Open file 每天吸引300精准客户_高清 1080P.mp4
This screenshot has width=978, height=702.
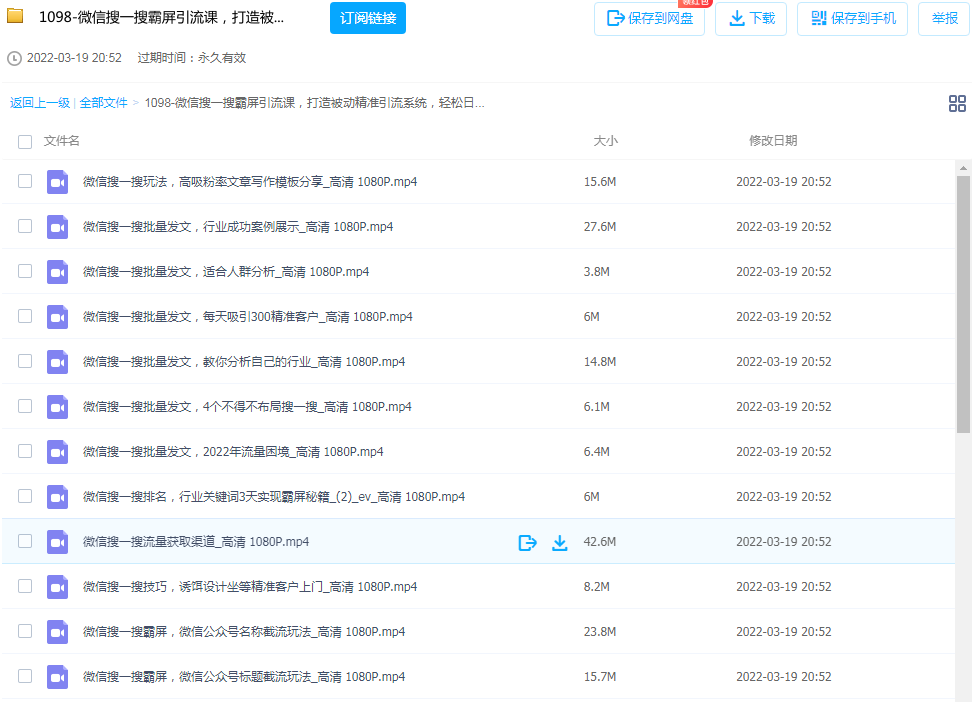[x=247, y=317]
